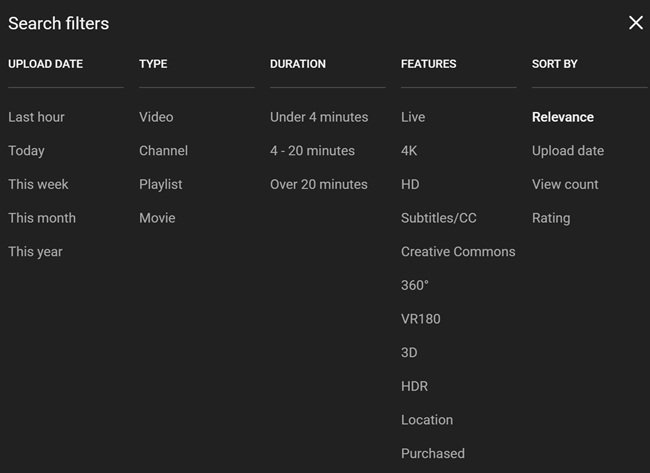This screenshot has height=473, width=650.
Task: Select Video type filter
Action: click(x=156, y=117)
